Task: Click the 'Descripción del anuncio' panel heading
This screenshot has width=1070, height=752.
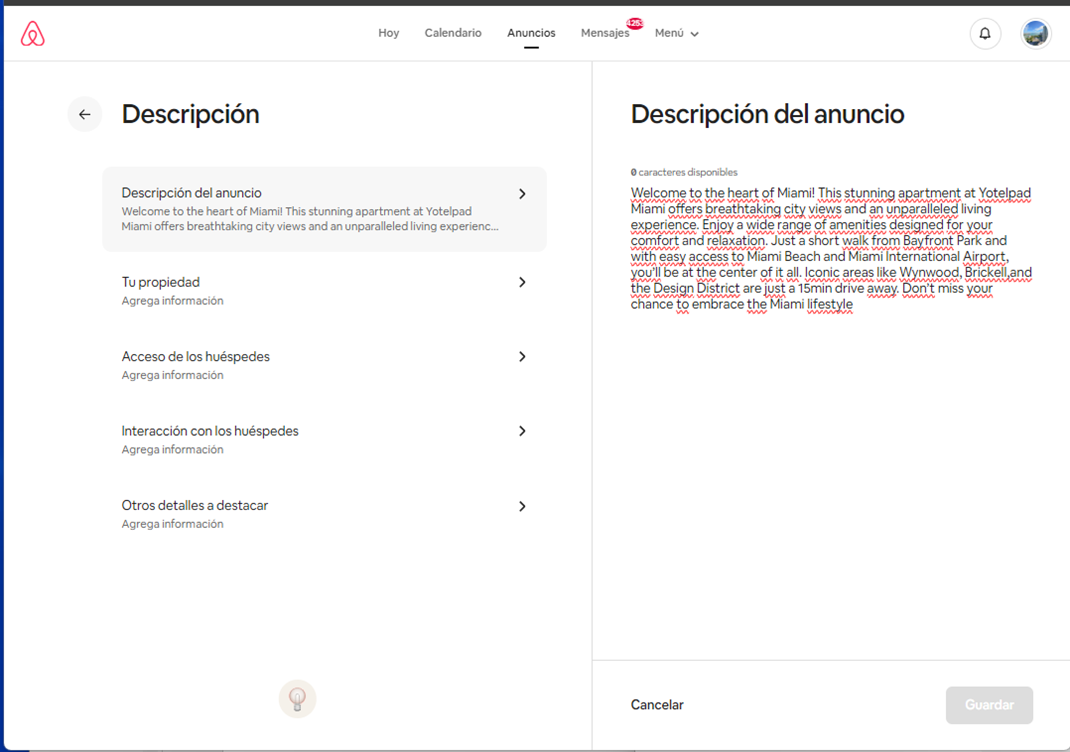Action: [767, 115]
